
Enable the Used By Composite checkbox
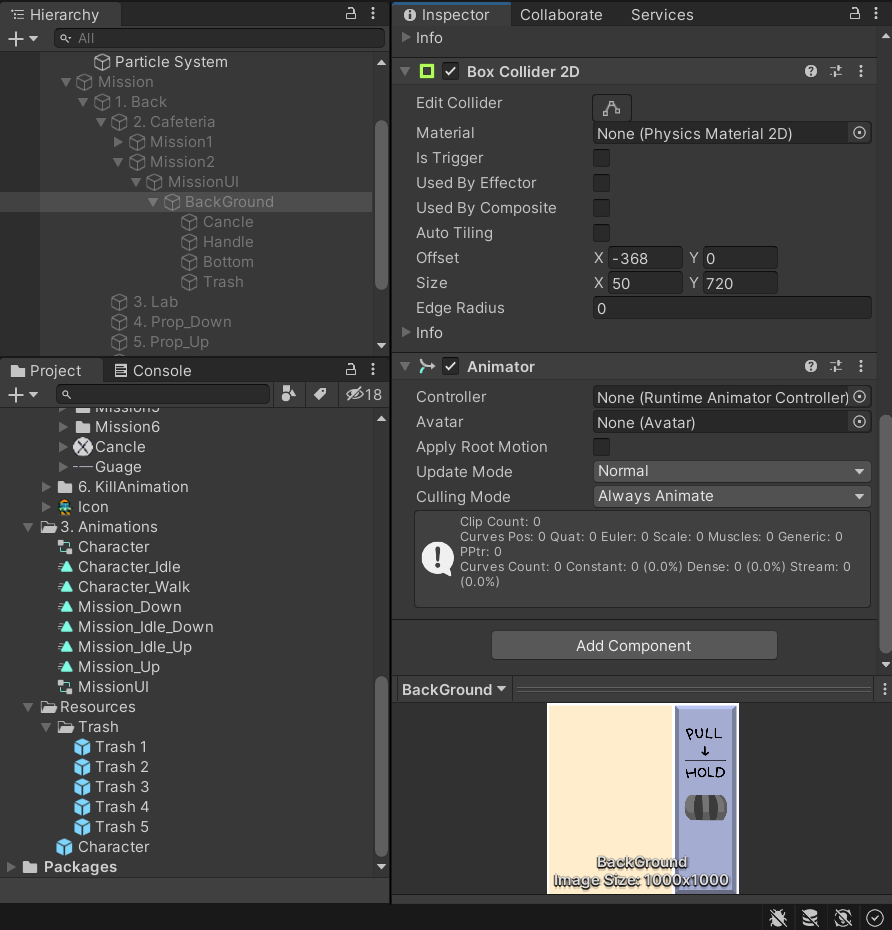[x=601, y=208]
